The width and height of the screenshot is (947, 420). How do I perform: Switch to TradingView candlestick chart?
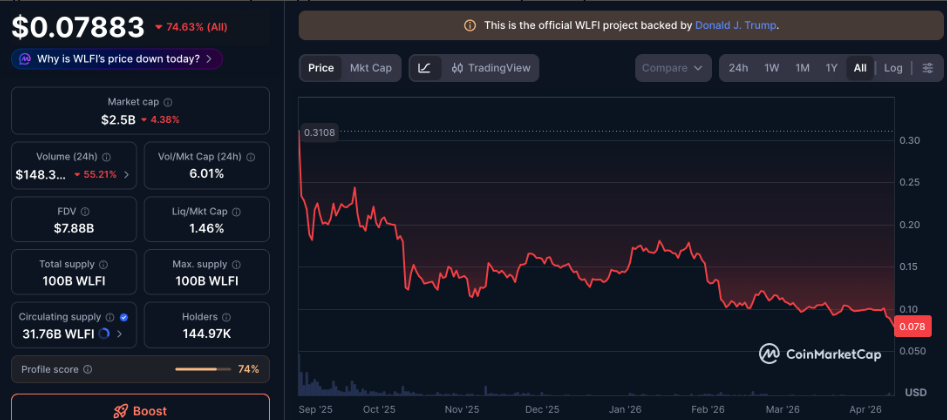pos(491,68)
